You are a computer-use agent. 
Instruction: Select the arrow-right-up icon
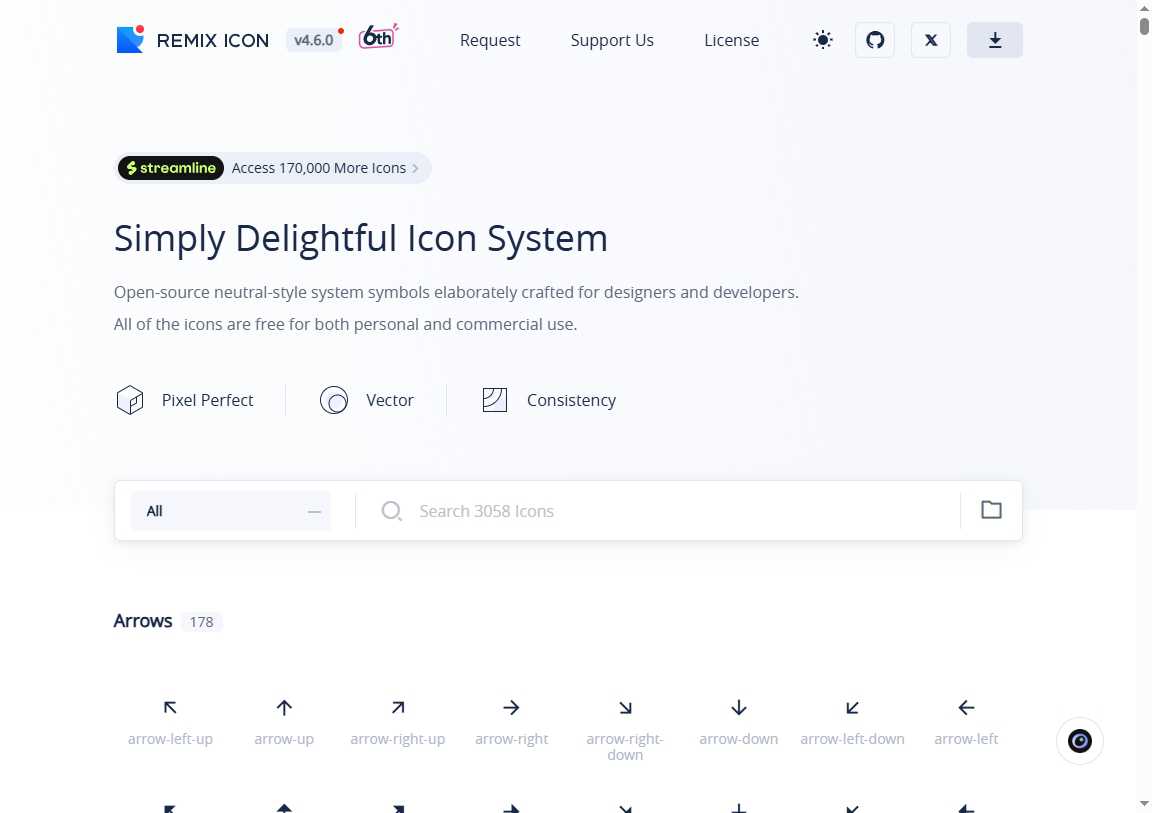(397, 722)
